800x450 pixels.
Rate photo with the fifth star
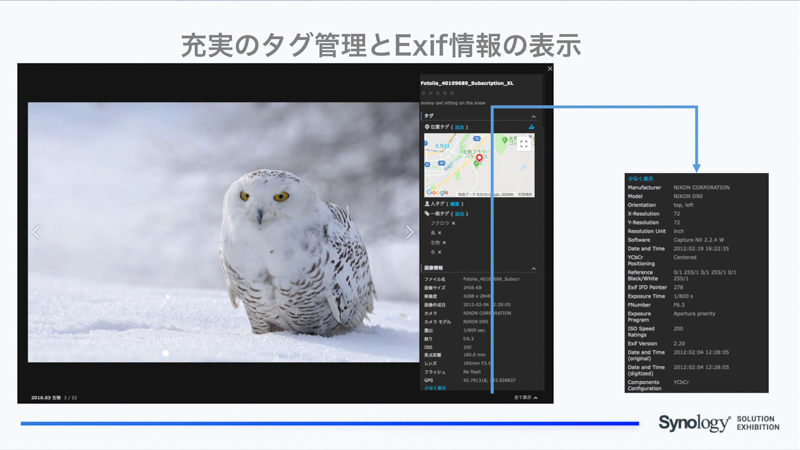coord(452,93)
